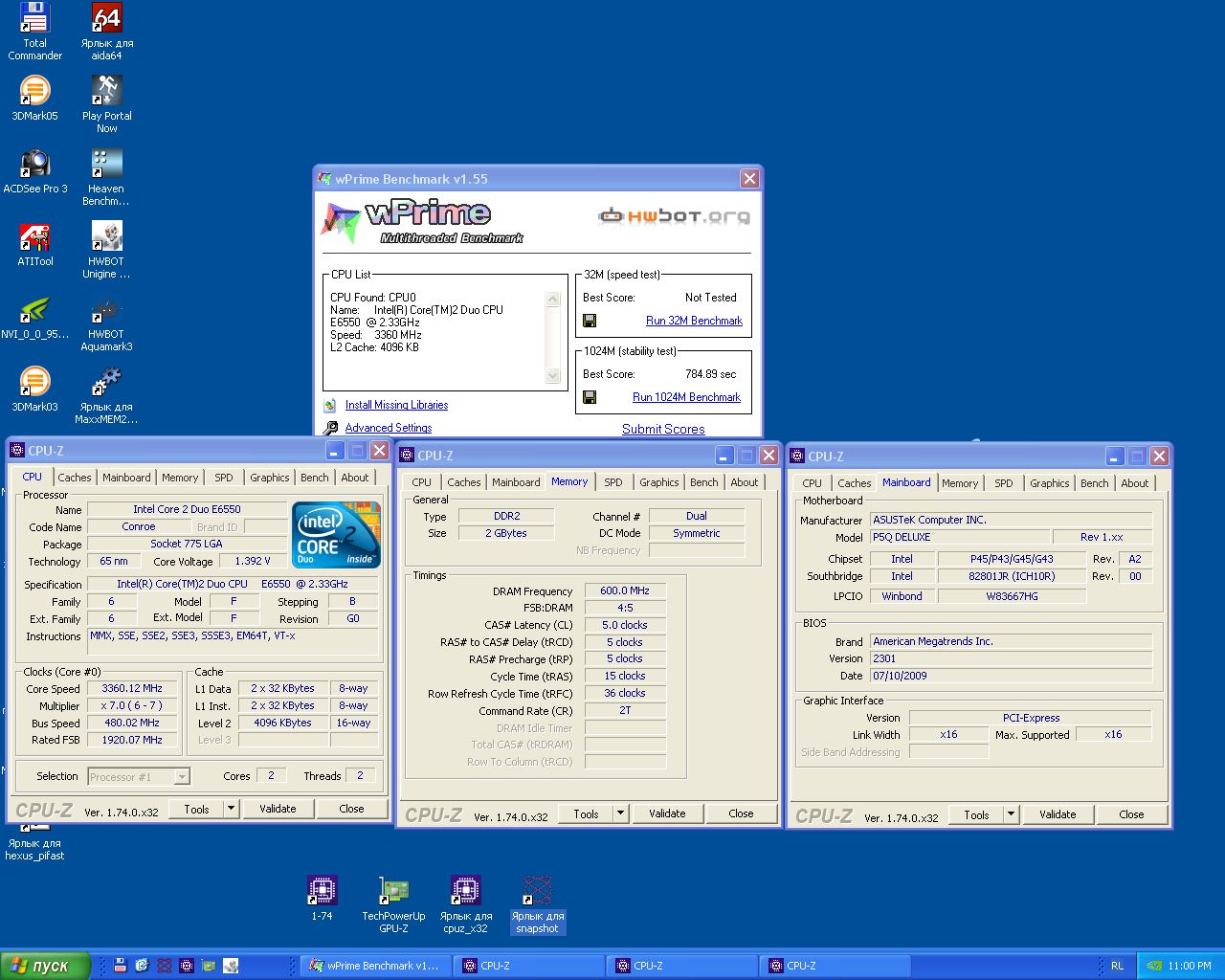Click the wPrime CPU List scrollbar down arrow
This screenshot has width=1225, height=980.
(x=552, y=376)
